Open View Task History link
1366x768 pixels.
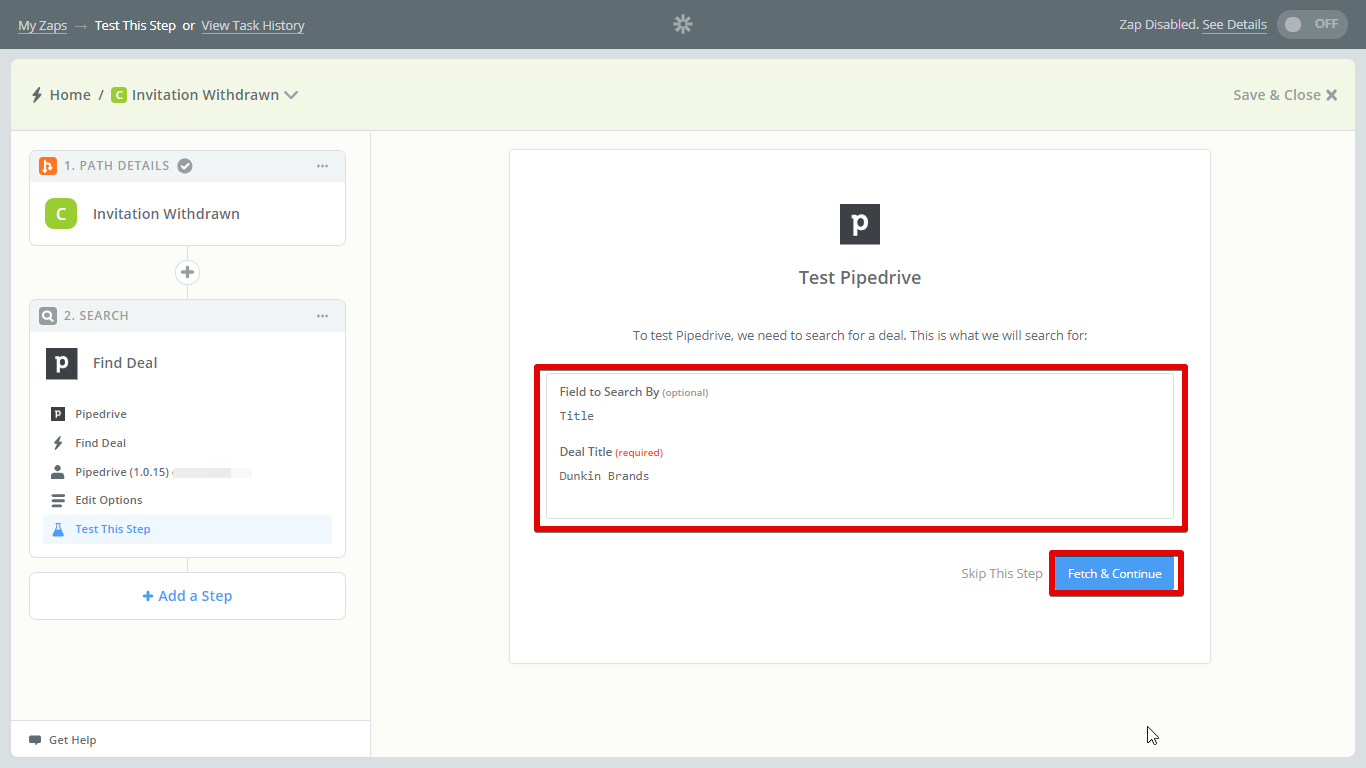(253, 25)
